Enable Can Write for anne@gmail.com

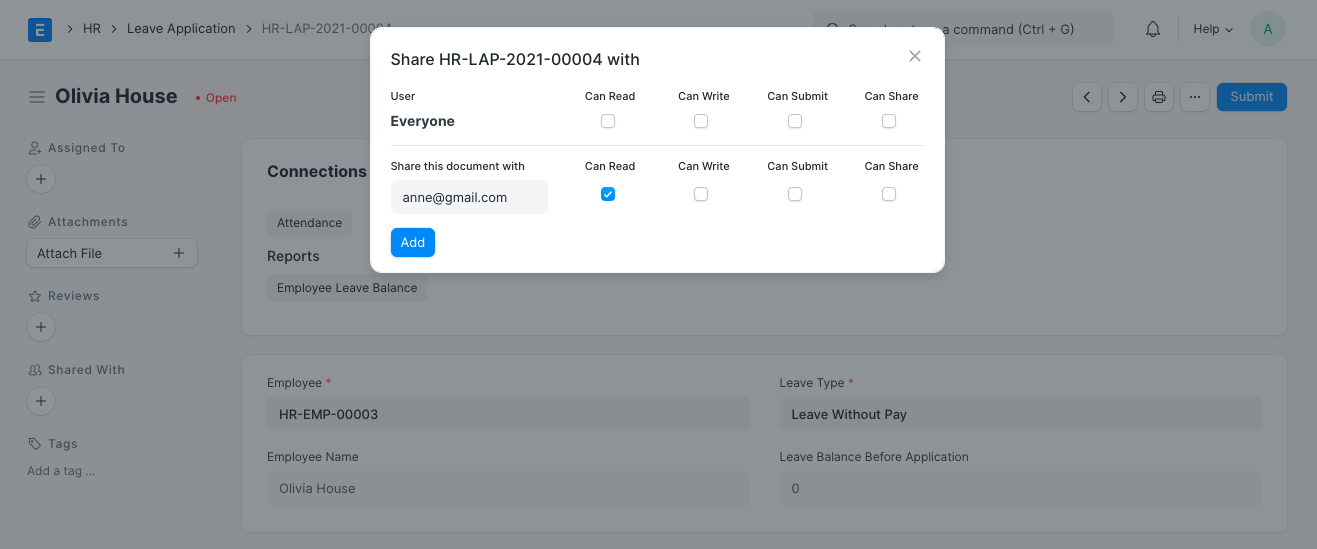coord(701,195)
